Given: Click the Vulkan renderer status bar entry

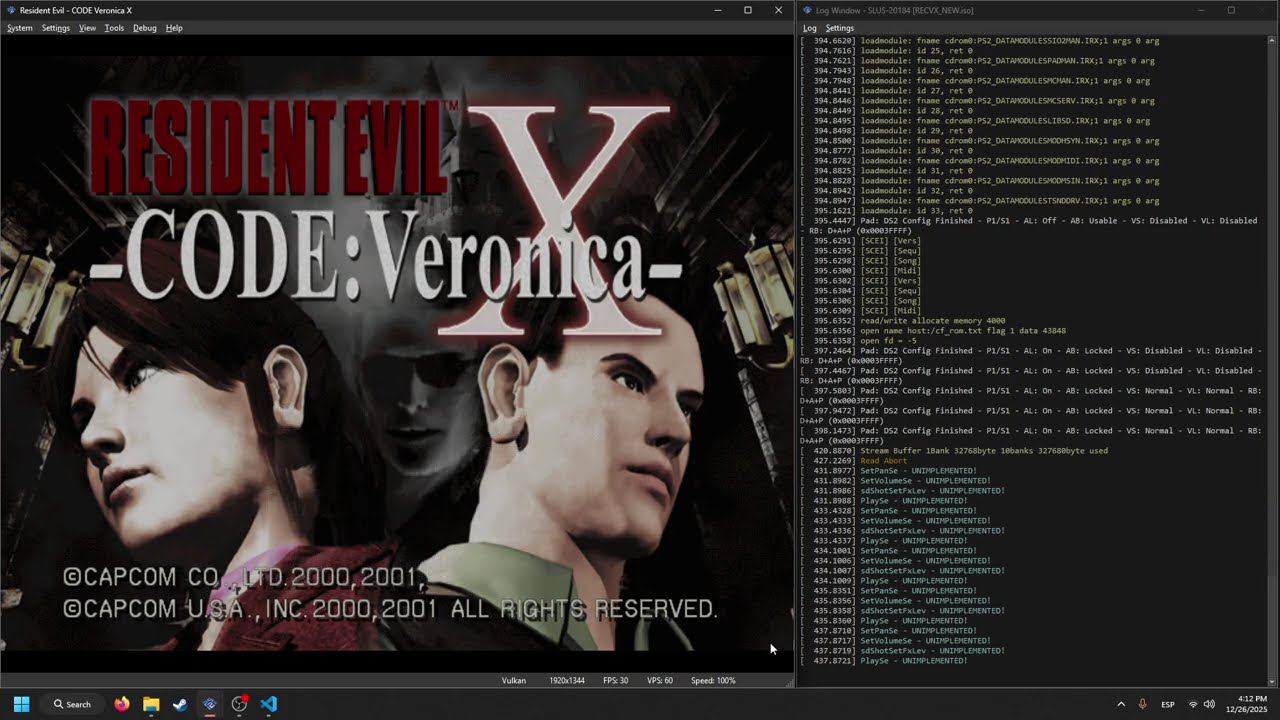Looking at the screenshot, I should click(x=513, y=680).
